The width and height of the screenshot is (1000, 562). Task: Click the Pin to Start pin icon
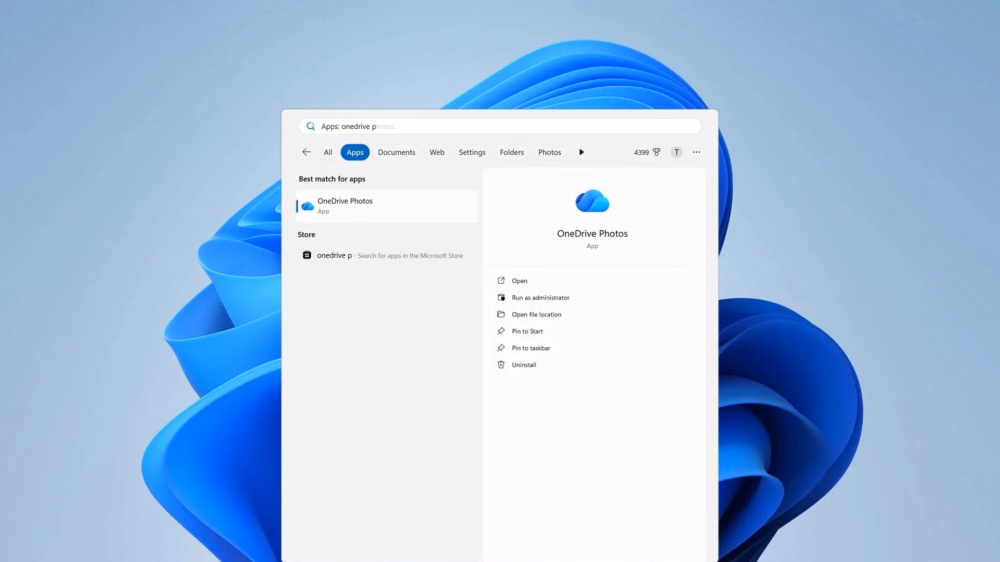(x=501, y=331)
